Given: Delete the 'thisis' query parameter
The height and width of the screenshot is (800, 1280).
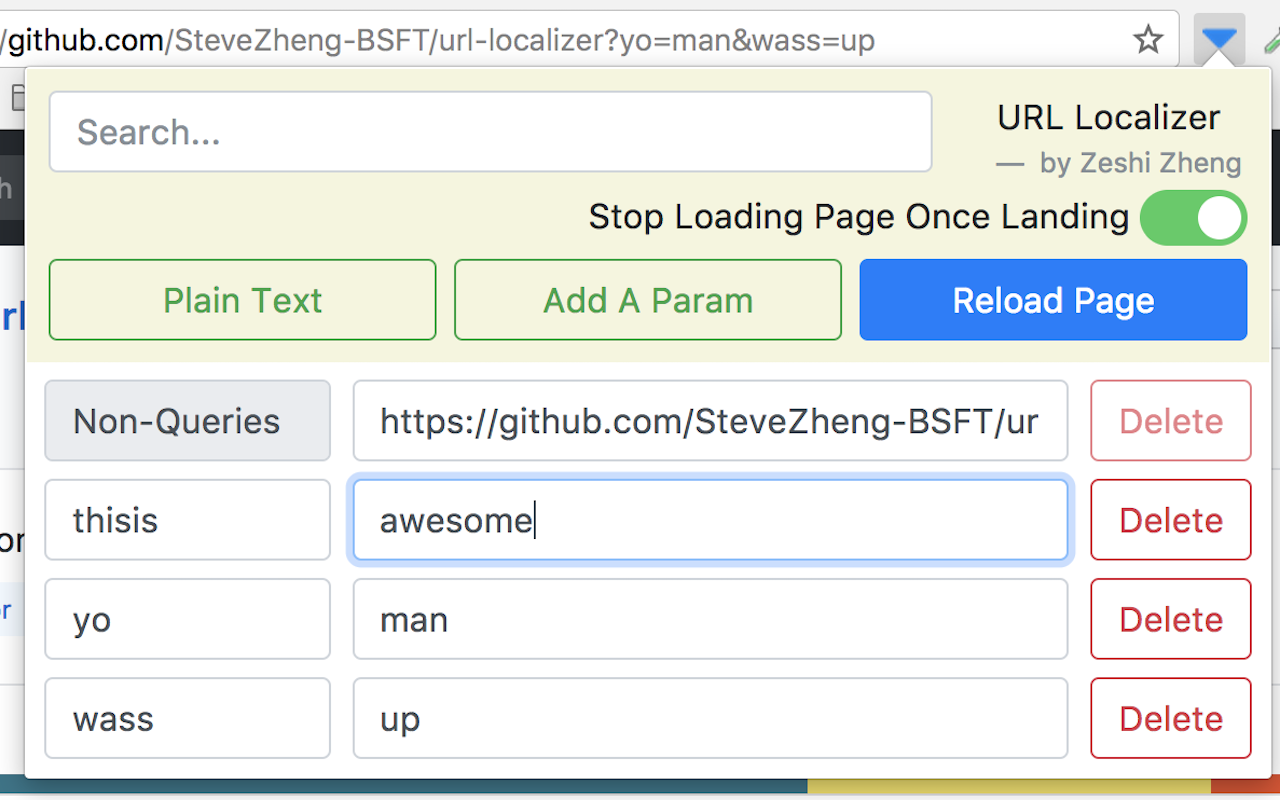Looking at the screenshot, I should click(1170, 520).
